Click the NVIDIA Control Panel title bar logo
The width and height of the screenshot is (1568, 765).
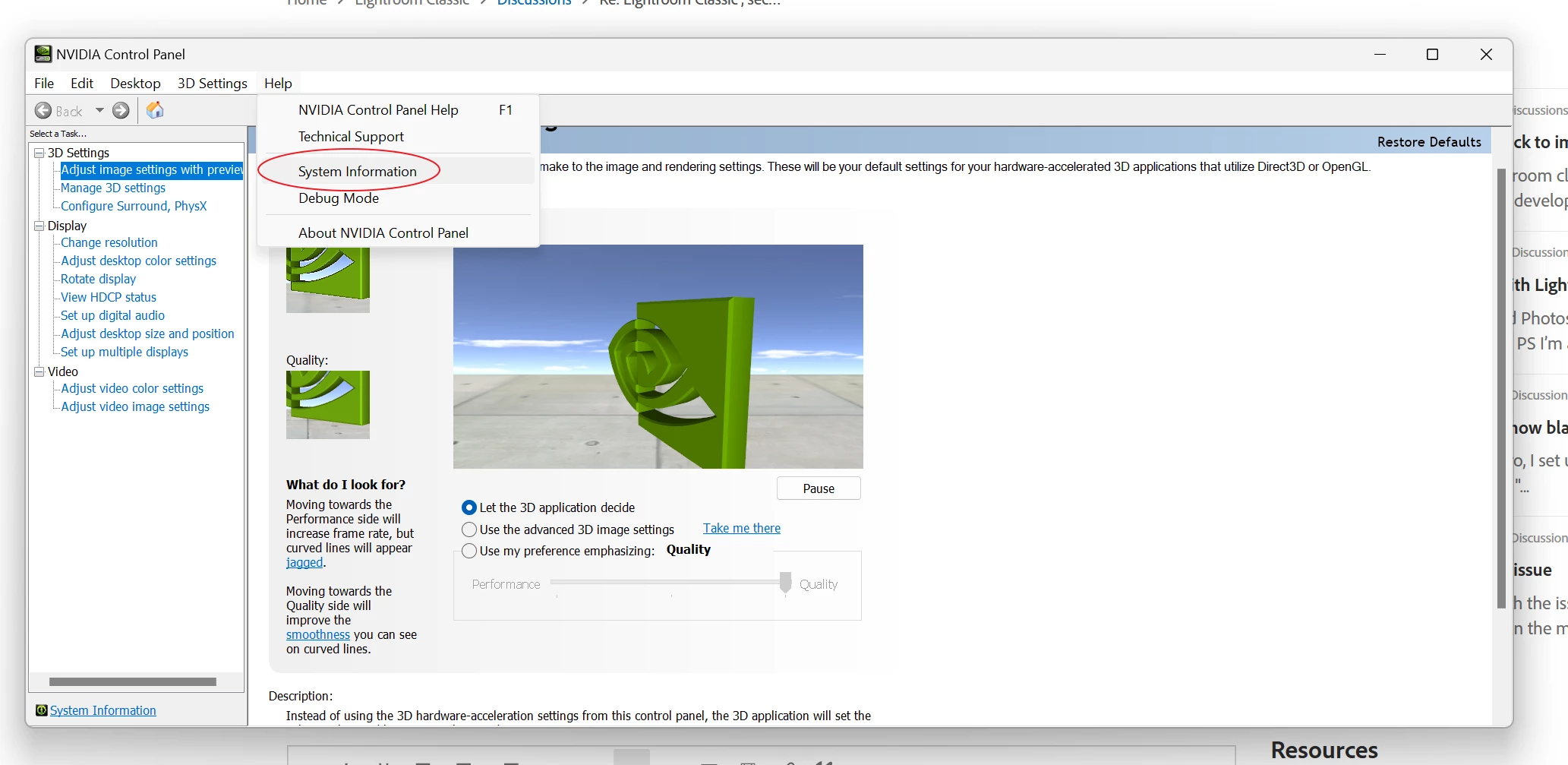coord(43,54)
